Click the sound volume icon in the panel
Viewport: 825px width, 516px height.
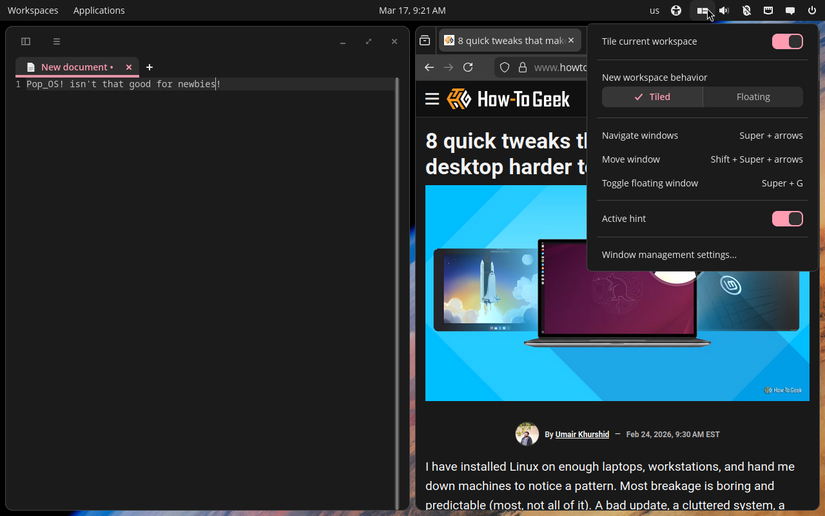pos(724,11)
